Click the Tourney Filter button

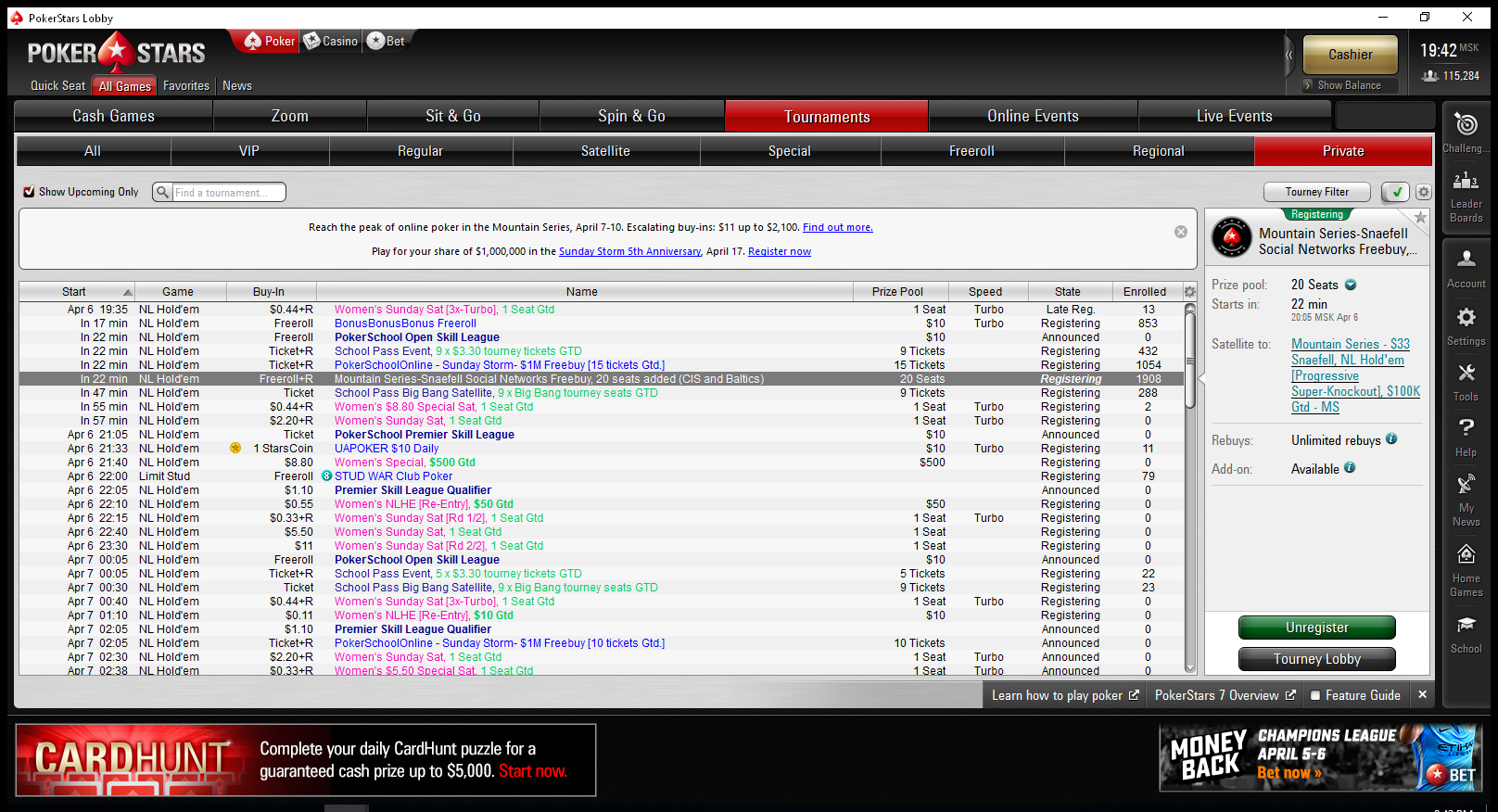(x=1317, y=192)
